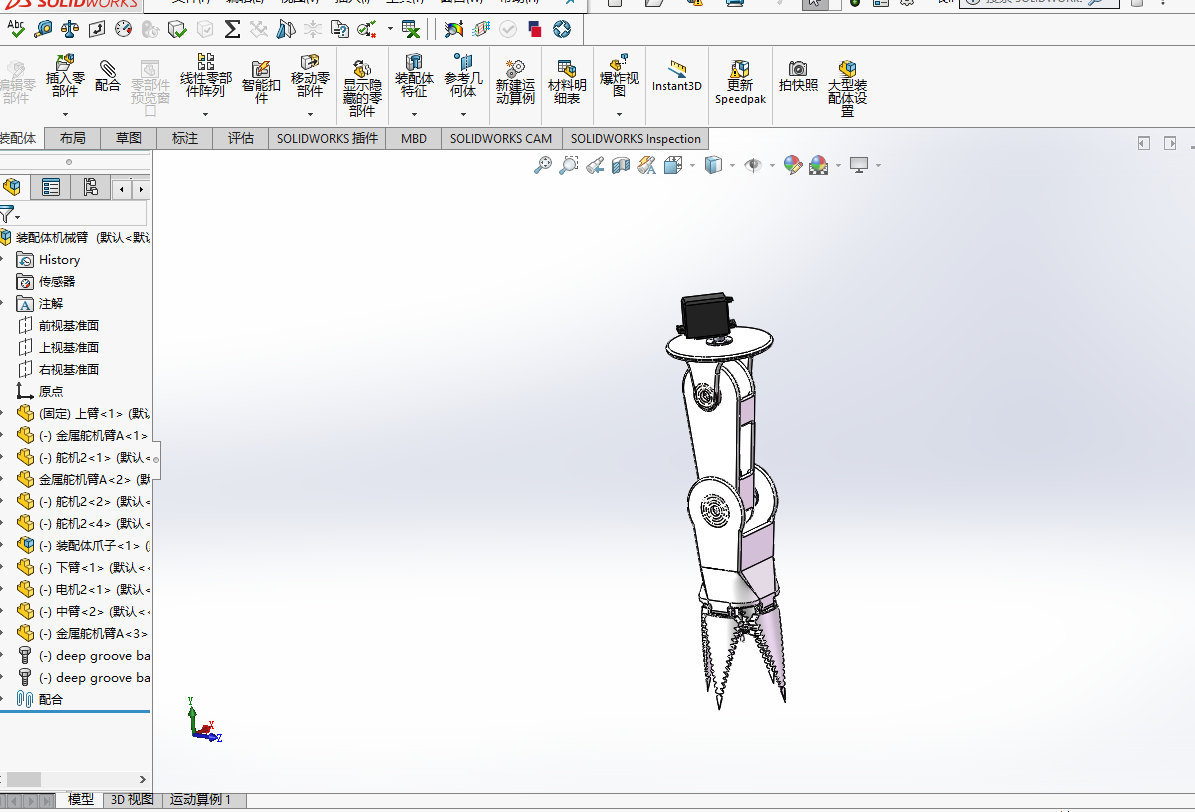Open the Design Table Excel icon
Screen dimensions: 1195x812
click(411, 29)
